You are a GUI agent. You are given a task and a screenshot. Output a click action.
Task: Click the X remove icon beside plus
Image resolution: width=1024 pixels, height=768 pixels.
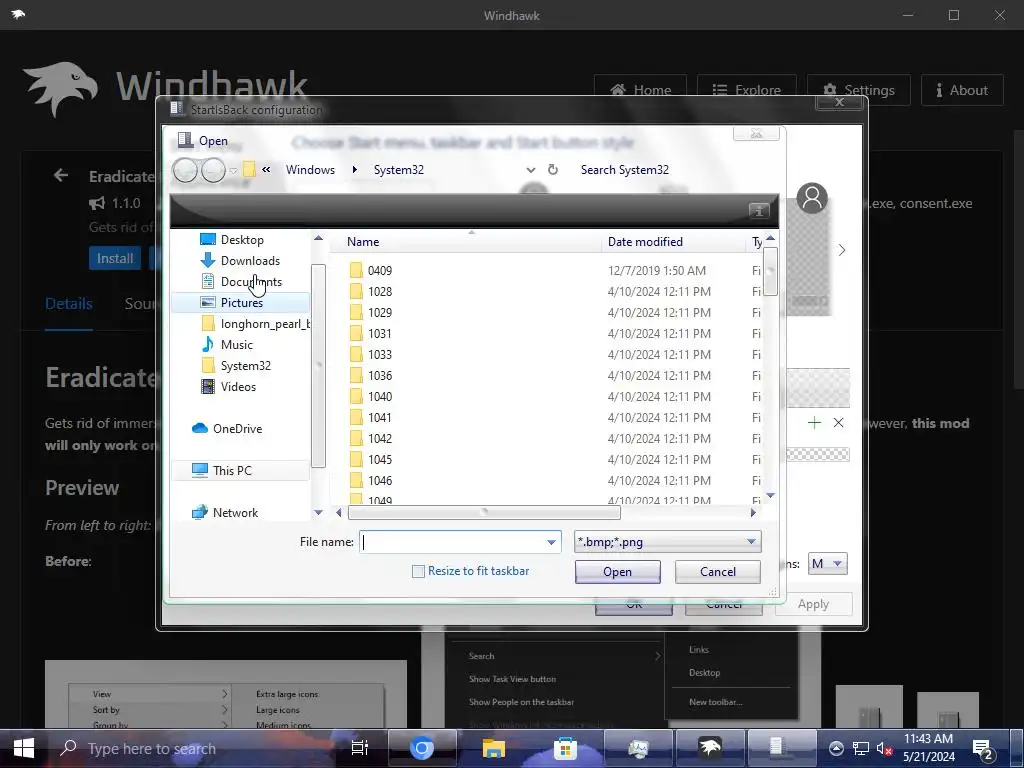tap(839, 423)
